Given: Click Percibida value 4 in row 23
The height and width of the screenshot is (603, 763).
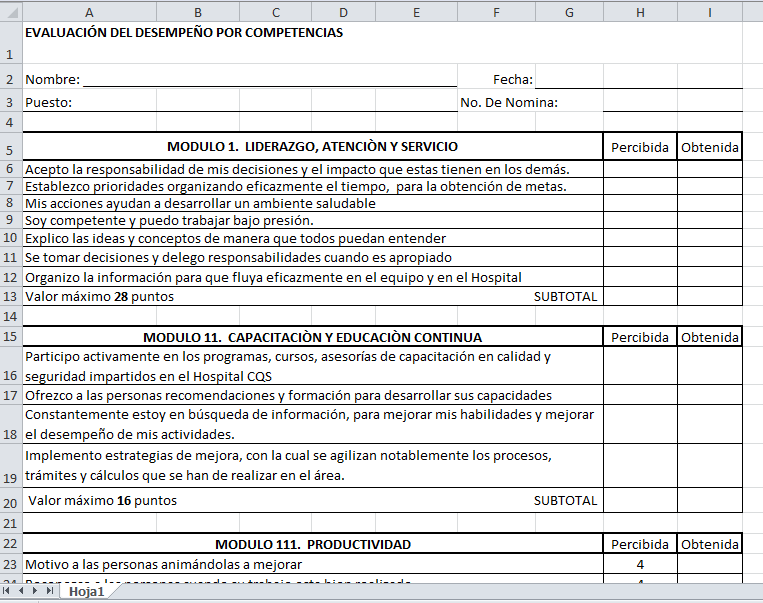Looking at the screenshot, I should (x=640, y=565).
